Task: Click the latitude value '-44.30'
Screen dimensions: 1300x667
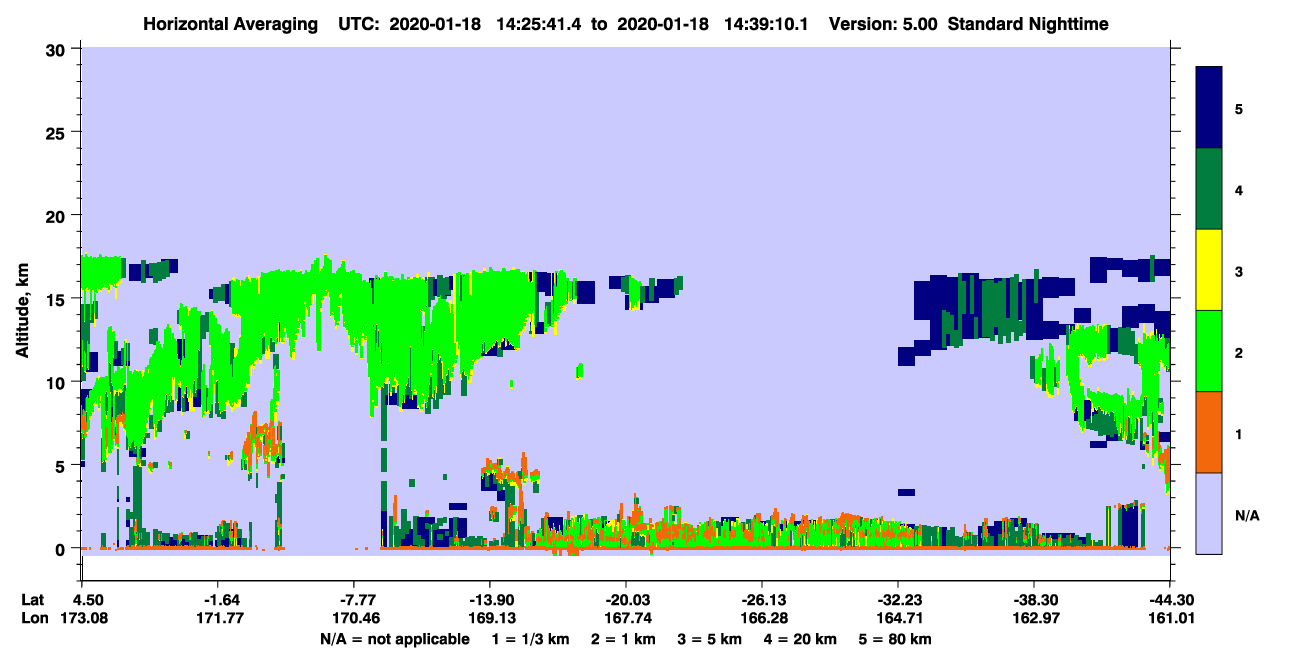Action: click(1170, 600)
